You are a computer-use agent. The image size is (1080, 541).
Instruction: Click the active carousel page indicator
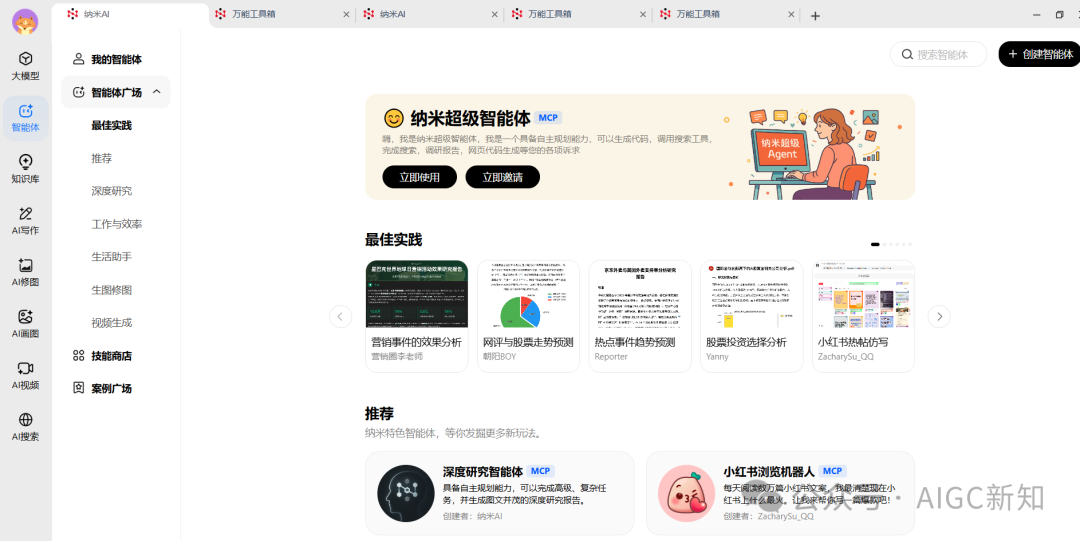click(x=875, y=244)
